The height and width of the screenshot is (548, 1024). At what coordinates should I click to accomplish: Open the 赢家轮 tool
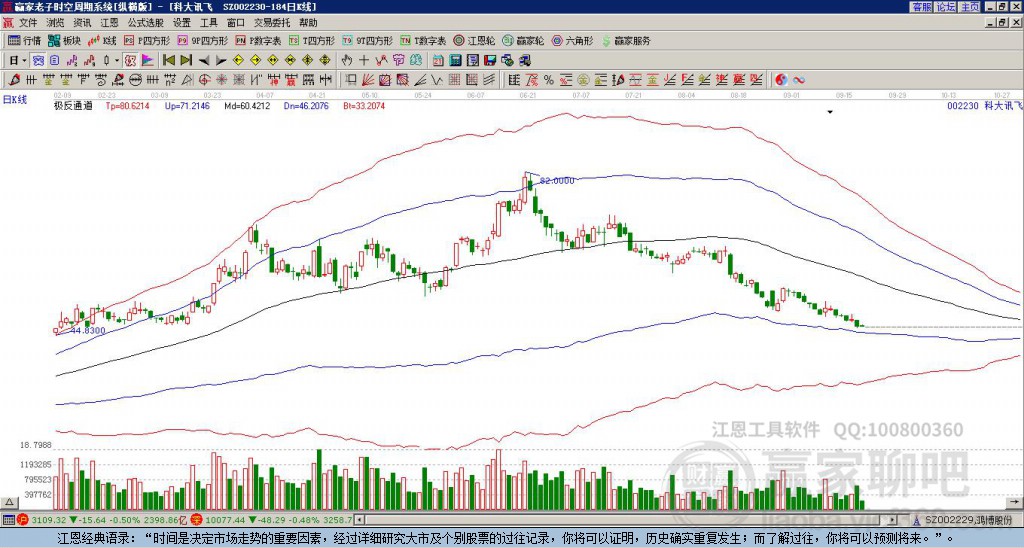tap(523, 40)
